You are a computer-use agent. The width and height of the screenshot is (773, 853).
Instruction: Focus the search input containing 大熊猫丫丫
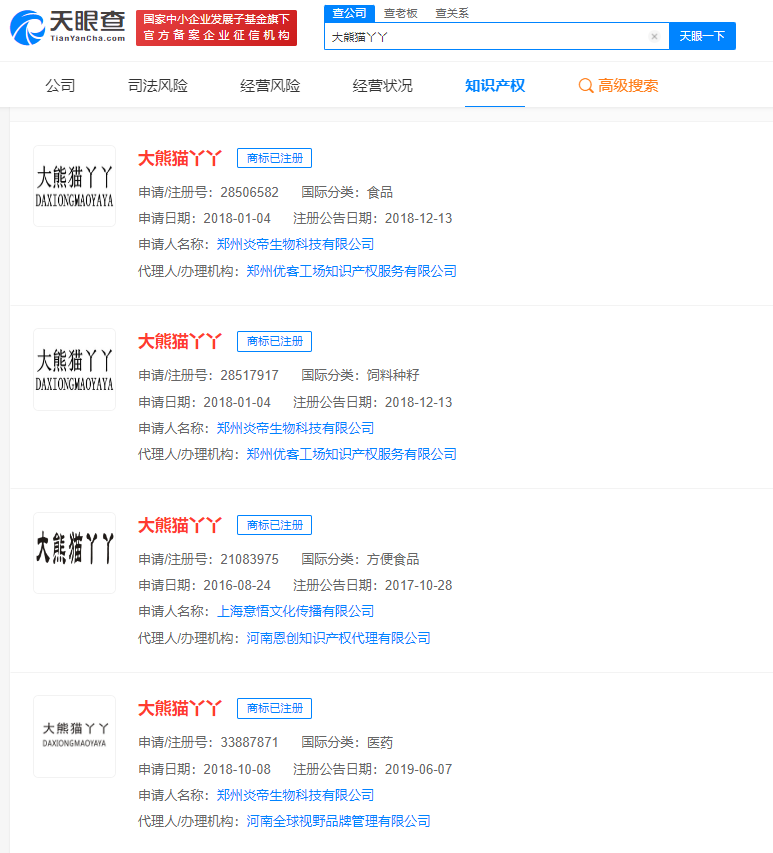(496, 36)
